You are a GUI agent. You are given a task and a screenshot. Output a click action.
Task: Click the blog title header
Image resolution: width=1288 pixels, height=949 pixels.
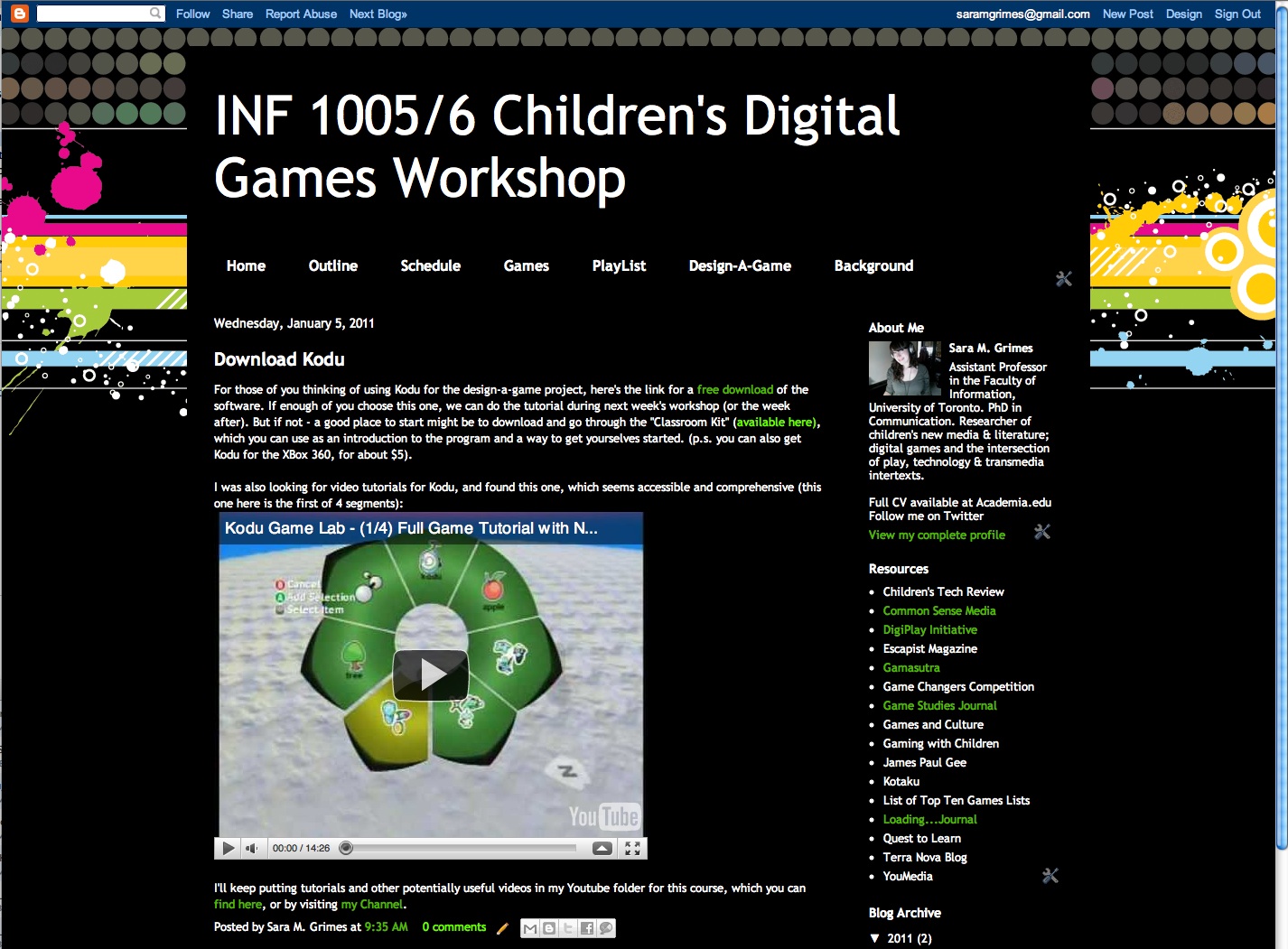coord(557,146)
